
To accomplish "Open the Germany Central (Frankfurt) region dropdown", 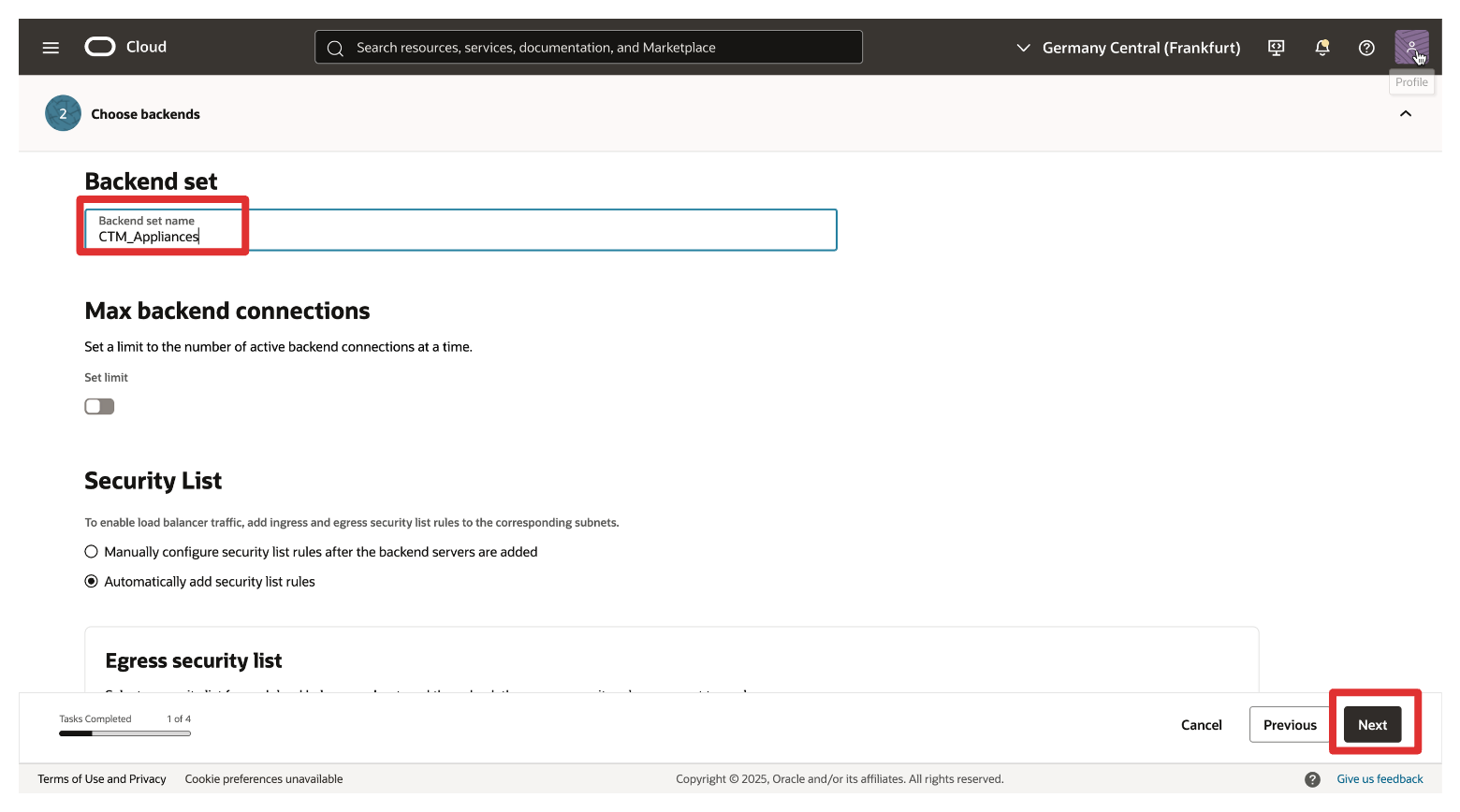I will coord(1129,48).
